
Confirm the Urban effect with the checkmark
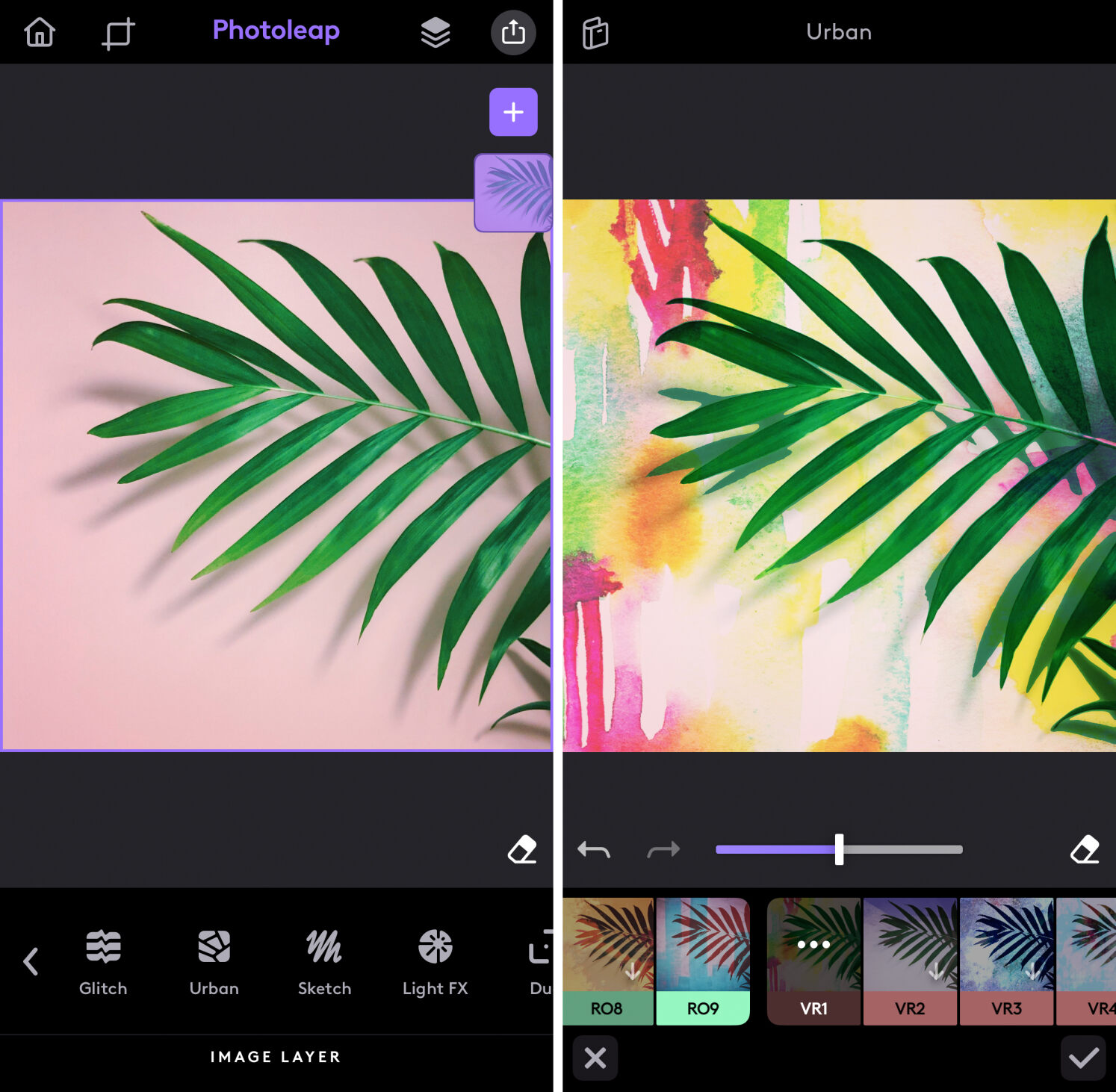pyautogui.click(x=1084, y=1058)
